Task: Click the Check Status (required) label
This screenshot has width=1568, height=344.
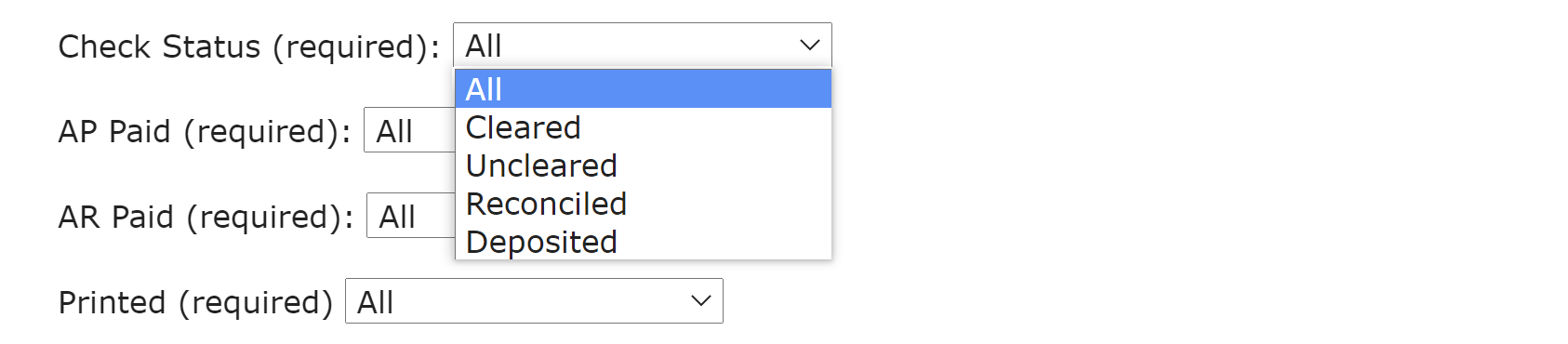Action: point(249,46)
